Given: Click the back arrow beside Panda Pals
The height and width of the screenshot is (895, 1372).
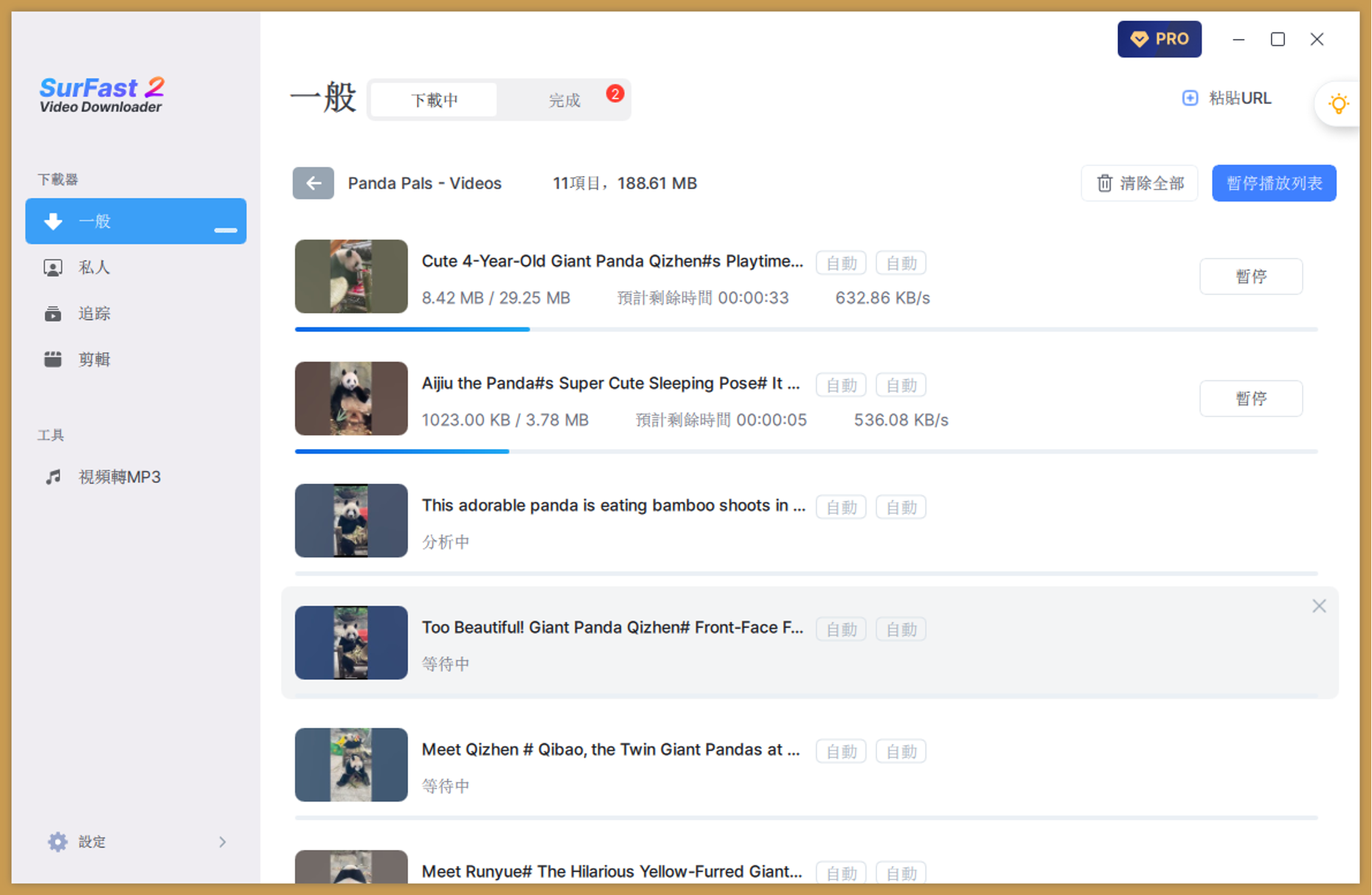Looking at the screenshot, I should 313,184.
